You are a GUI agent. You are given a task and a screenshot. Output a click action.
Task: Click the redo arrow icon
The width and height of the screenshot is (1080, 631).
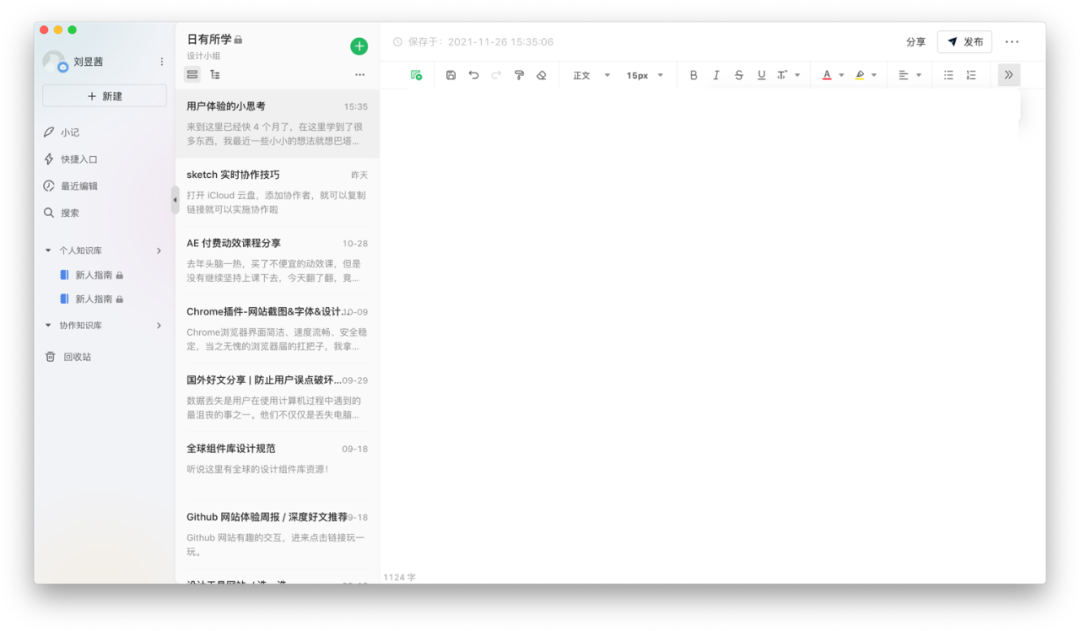pyautogui.click(x=496, y=75)
